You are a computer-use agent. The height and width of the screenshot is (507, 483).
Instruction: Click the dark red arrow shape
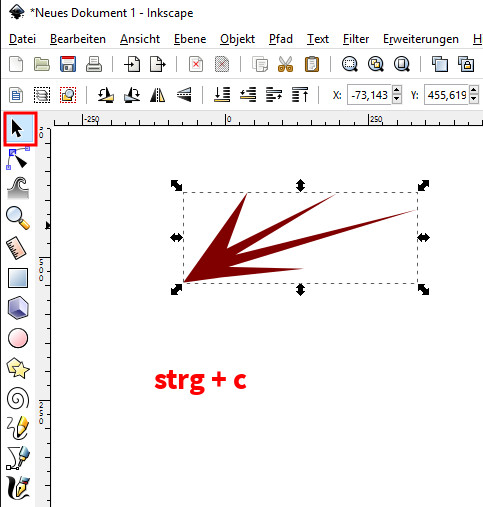(x=213, y=258)
